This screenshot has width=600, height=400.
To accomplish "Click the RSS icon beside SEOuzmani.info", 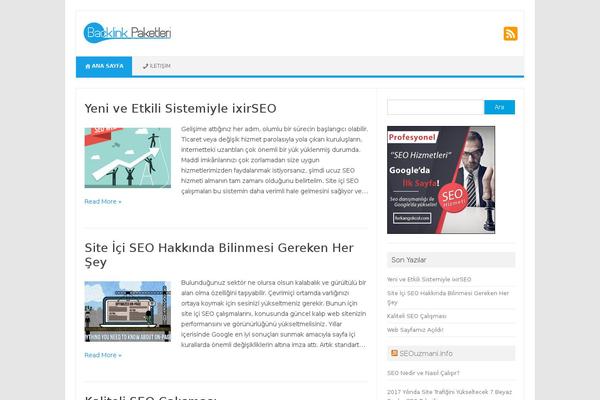I will pyautogui.click(x=394, y=353).
